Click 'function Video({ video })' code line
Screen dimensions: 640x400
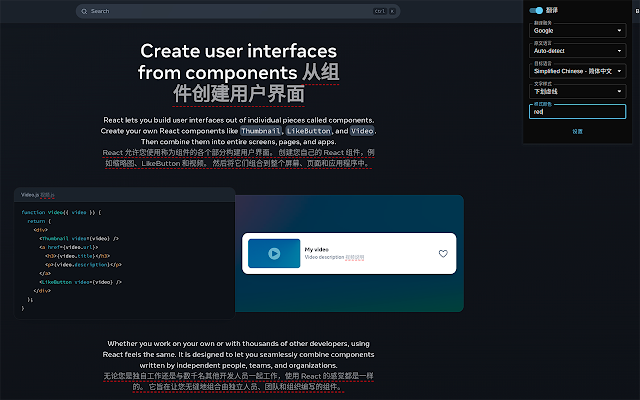tap(61, 212)
